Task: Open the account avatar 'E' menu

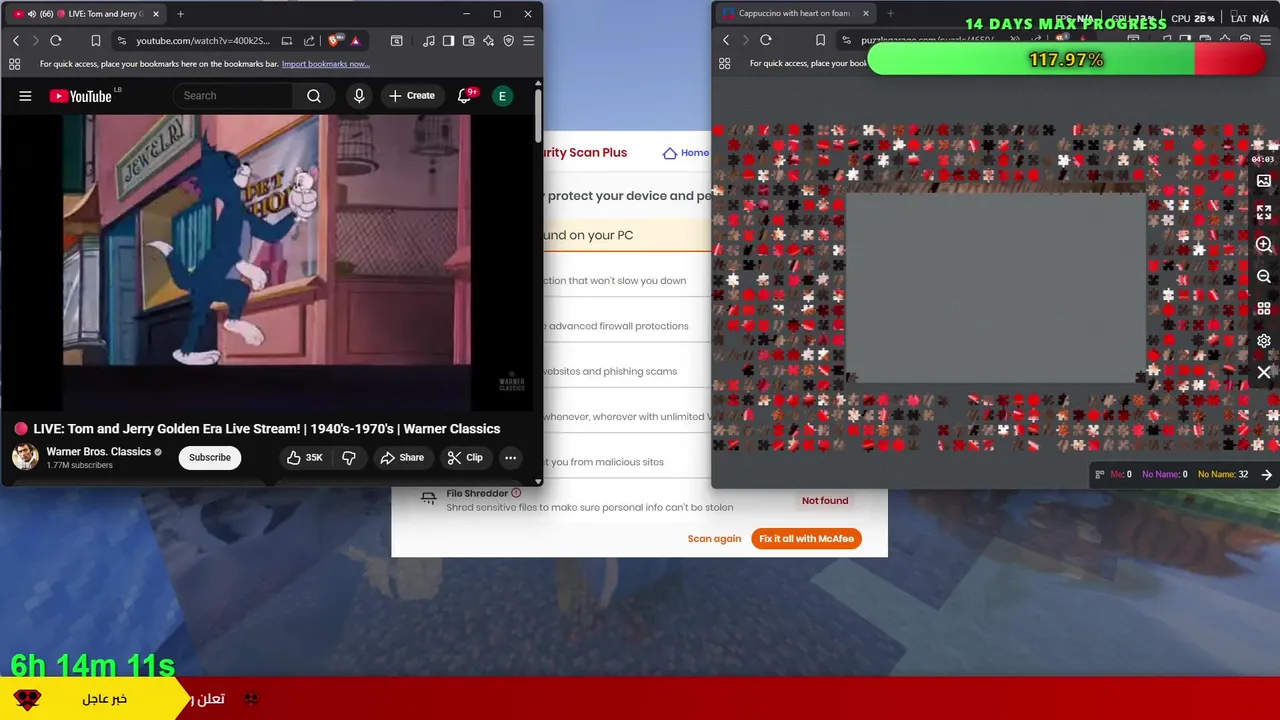Action: (502, 96)
